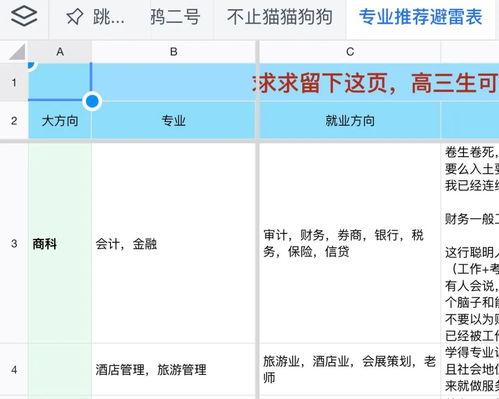This screenshot has height=399, width=499.
Task: Open the 不止猫猫狗狗 sheet tab
Action: point(280,17)
